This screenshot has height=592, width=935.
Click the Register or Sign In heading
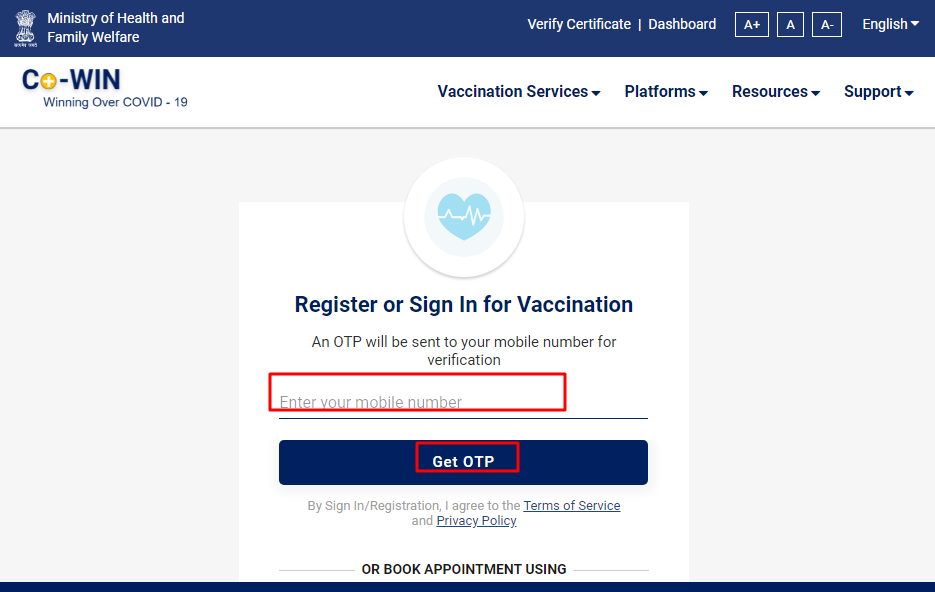pyautogui.click(x=463, y=305)
